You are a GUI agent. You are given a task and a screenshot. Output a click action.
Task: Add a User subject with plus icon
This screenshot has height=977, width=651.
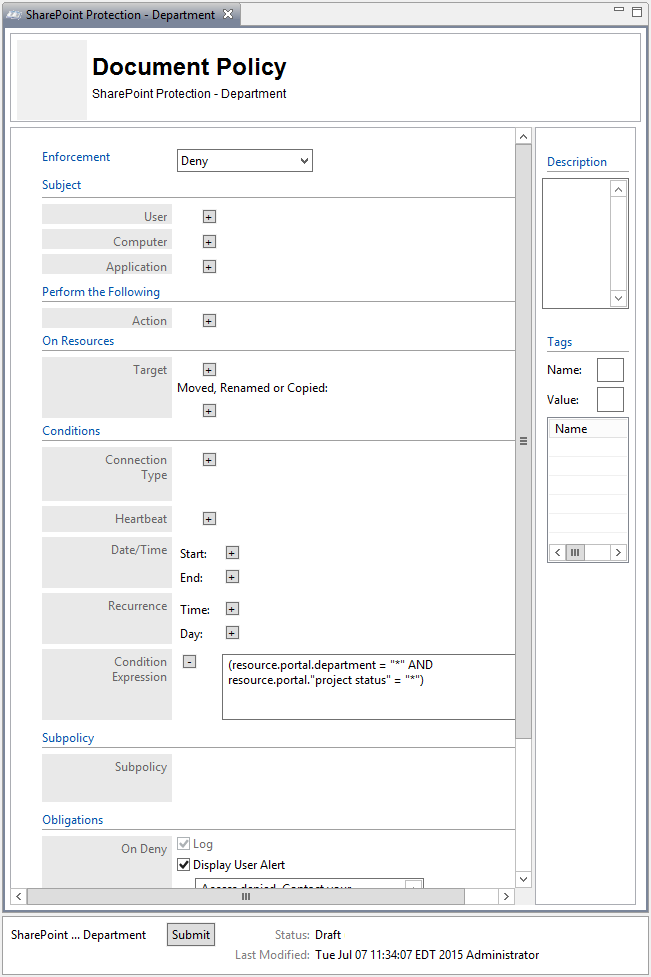pyautogui.click(x=209, y=217)
